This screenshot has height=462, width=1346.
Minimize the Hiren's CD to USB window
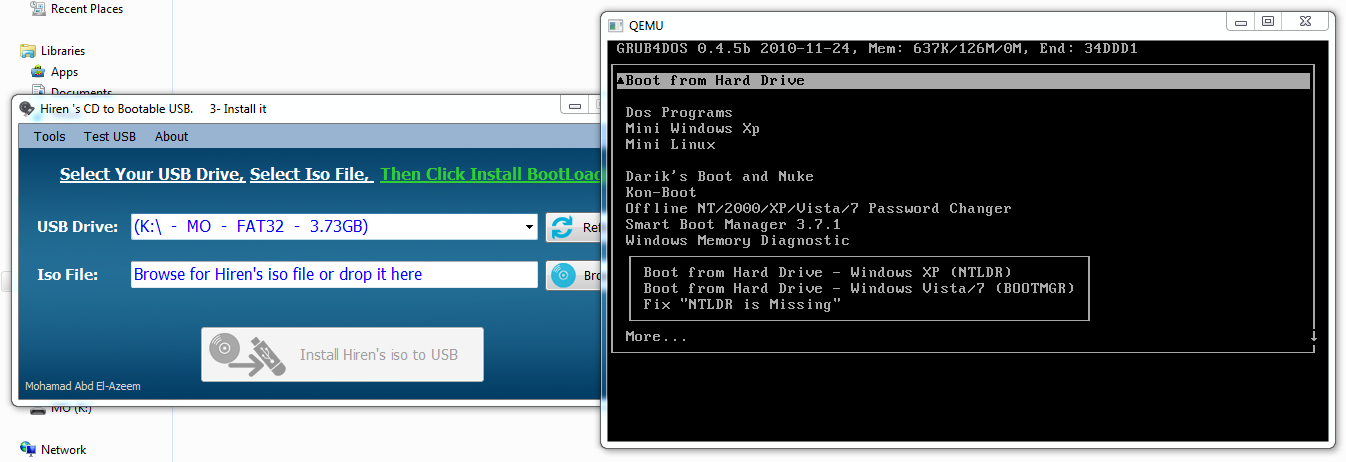coord(575,104)
